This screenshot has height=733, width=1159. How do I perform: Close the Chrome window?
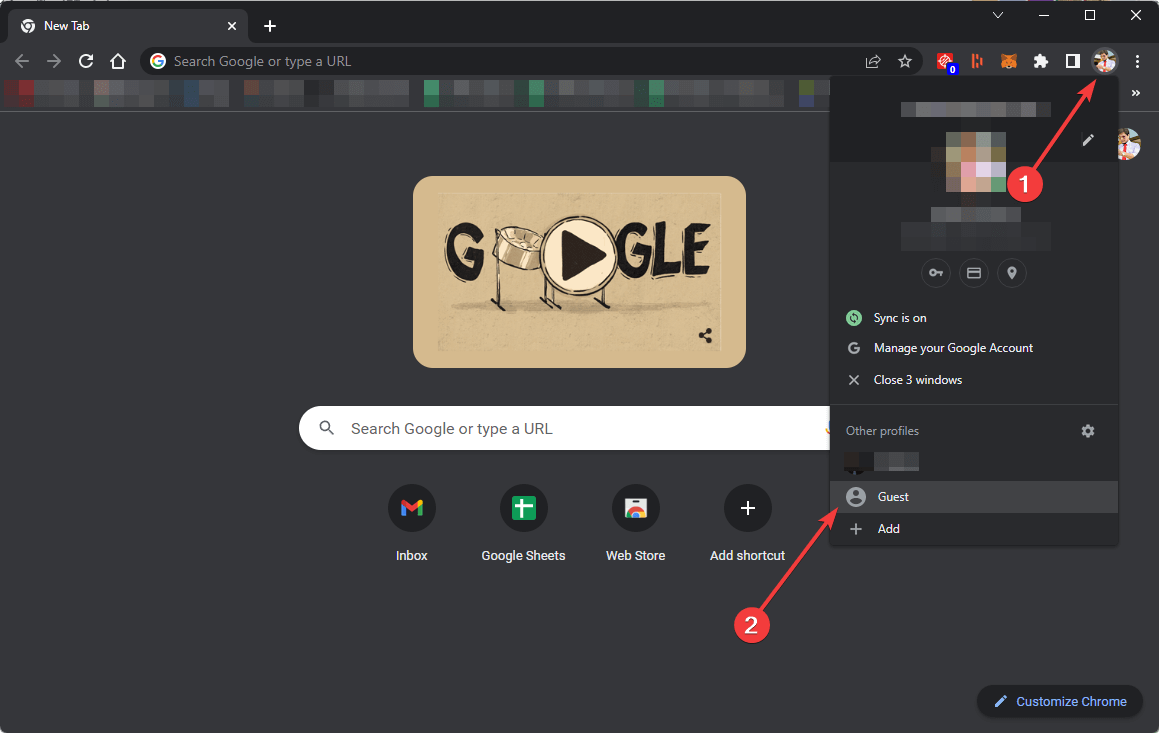click(1136, 16)
